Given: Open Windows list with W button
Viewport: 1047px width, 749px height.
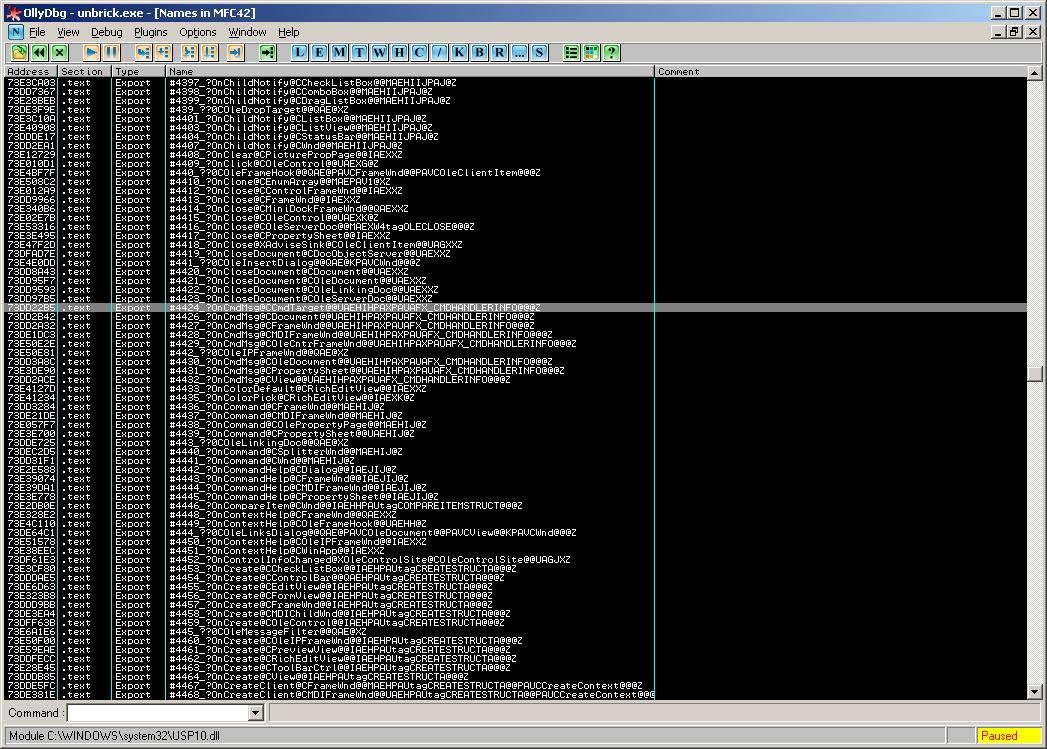Looking at the screenshot, I should point(379,52).
